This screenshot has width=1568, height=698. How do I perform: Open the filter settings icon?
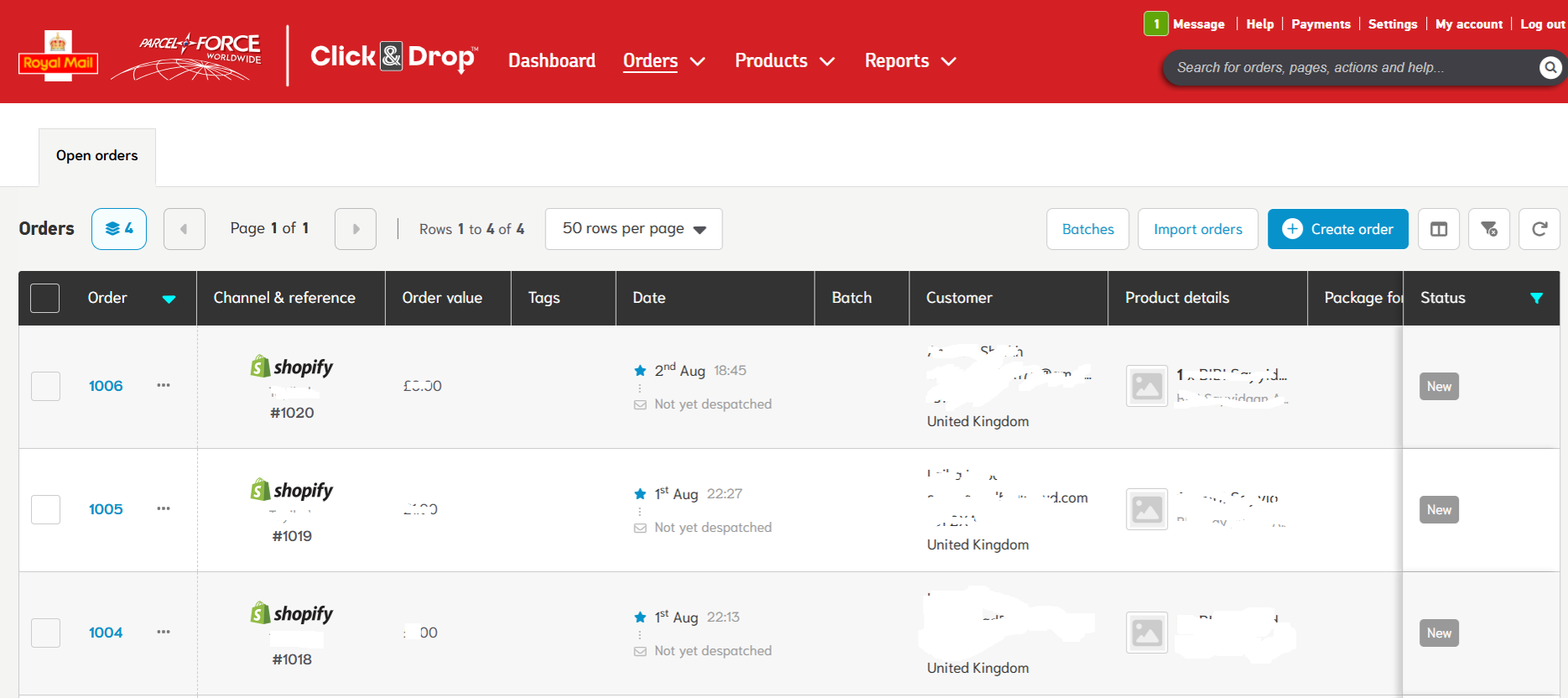coord(1489,229)
